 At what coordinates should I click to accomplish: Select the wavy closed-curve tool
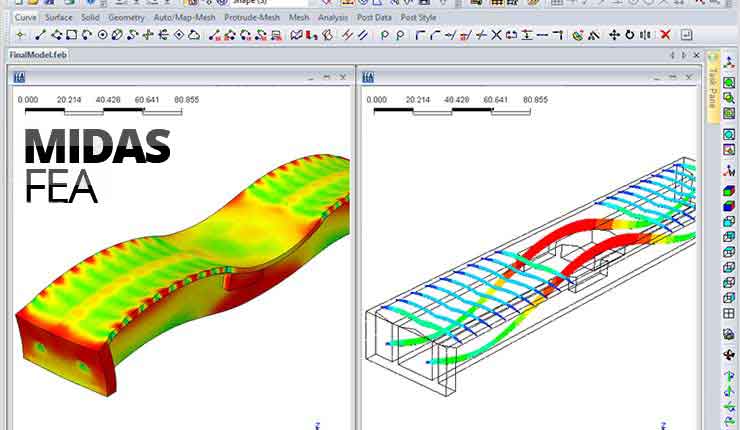tap(296, 35)
